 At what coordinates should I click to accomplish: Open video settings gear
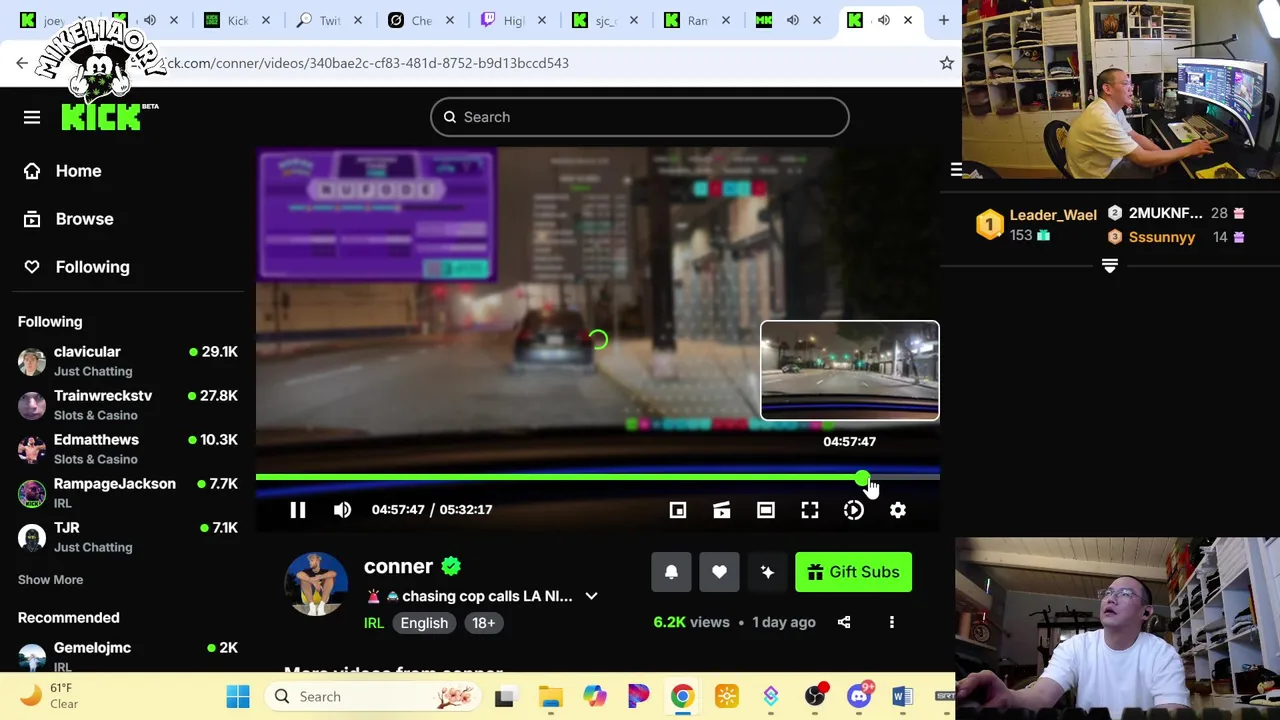pyautogui.click(x=898, y=510)
